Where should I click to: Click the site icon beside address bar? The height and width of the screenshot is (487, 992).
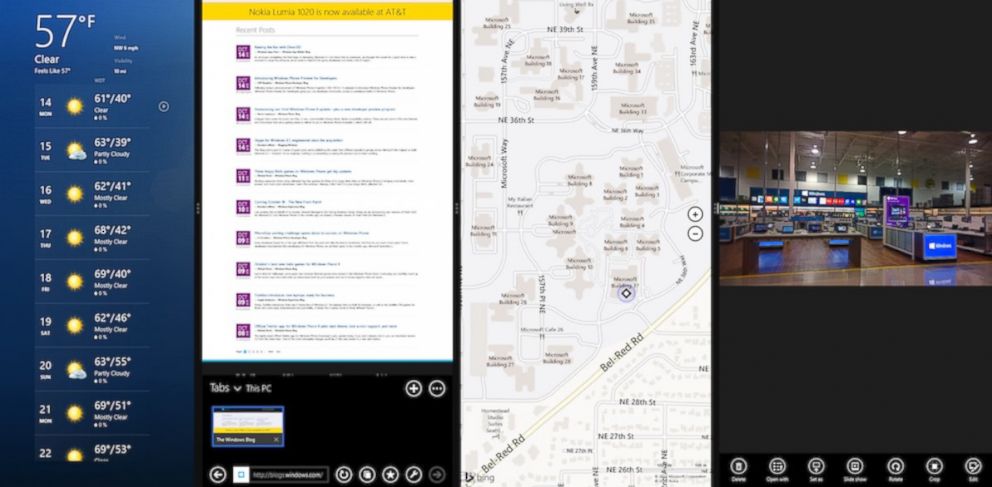pos(241,474)
